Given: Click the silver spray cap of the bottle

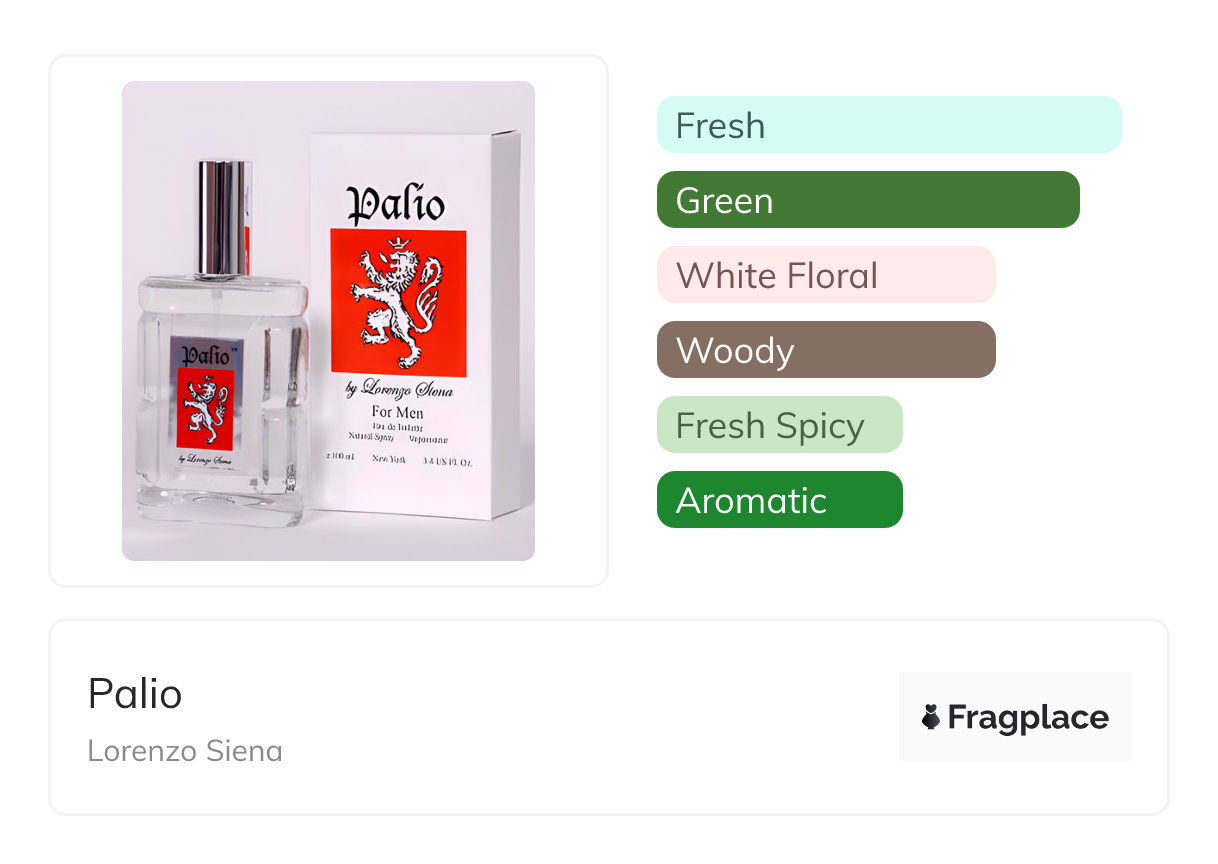Looking at the screenshot, I should [x=222, y=218].
